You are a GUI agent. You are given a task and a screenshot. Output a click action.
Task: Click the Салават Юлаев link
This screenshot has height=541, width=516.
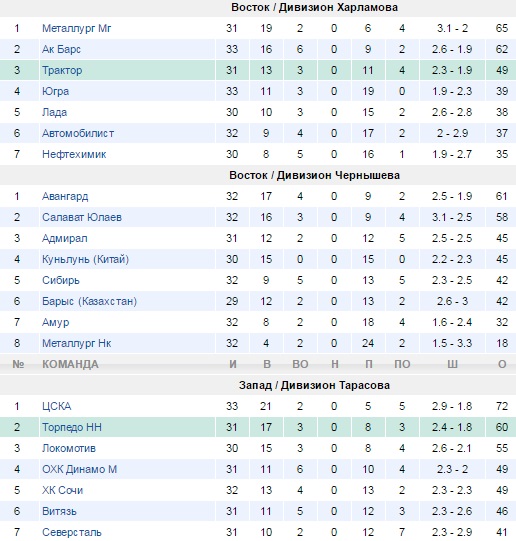(x=82, y=217)
